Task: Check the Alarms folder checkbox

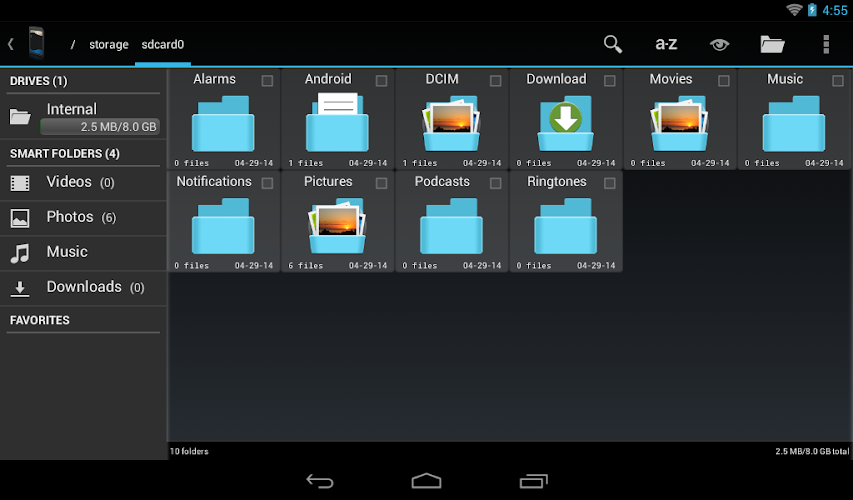Action: click(267, 81)
